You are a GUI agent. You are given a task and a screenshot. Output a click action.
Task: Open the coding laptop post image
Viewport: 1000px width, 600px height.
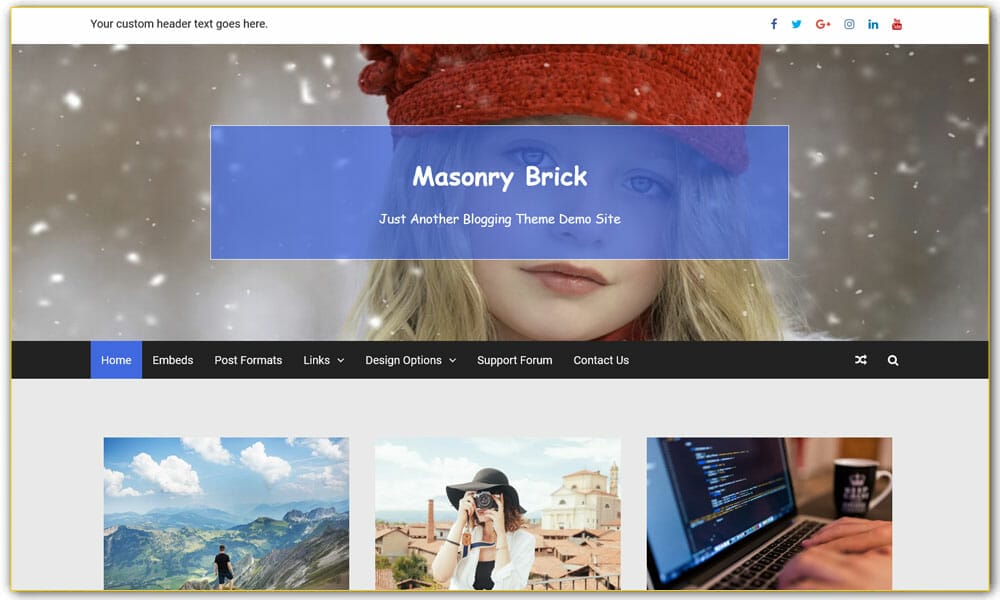(x=768, y=513)
